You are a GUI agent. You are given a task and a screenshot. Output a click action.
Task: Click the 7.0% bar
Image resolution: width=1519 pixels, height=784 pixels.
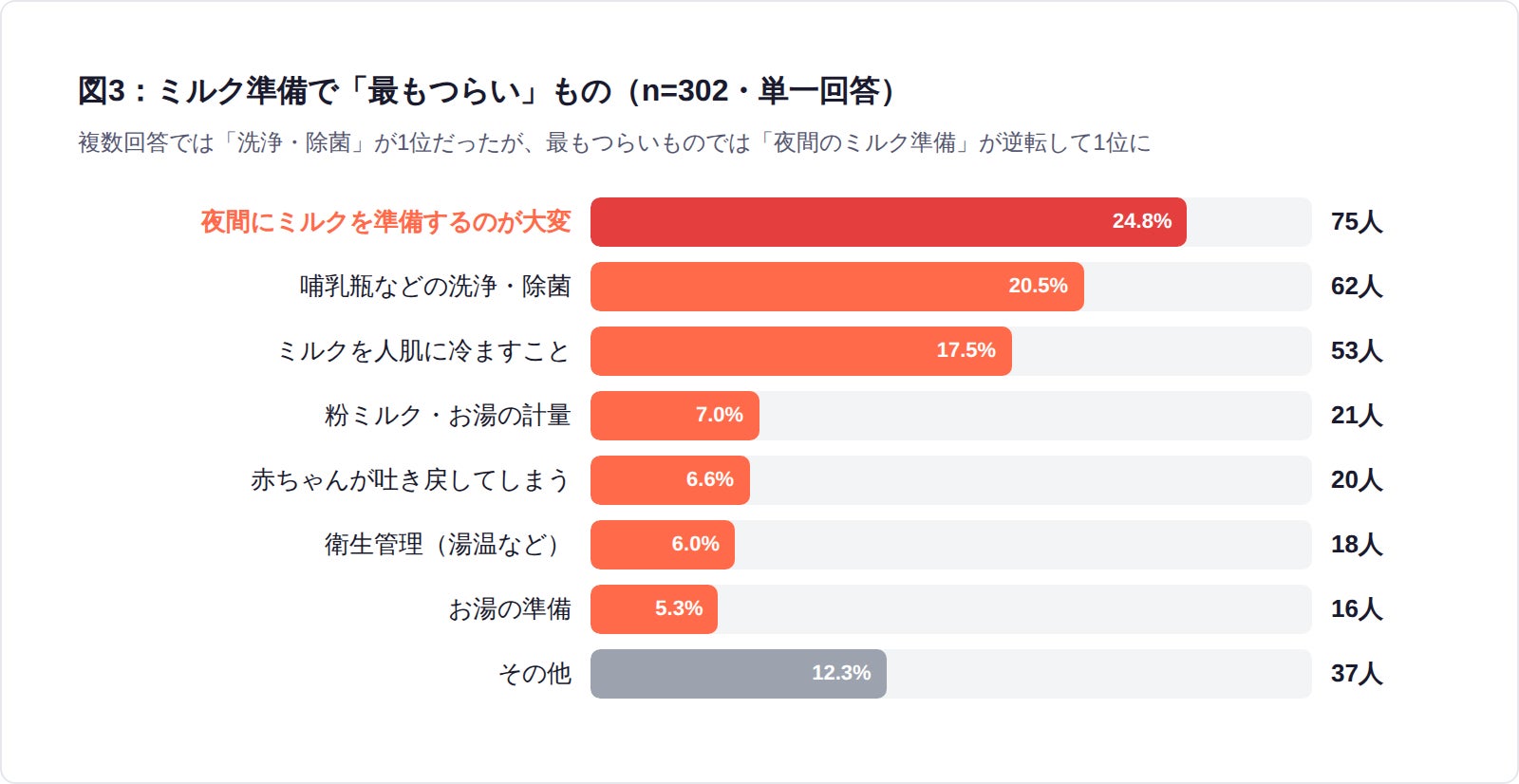[x=674, y=416]
